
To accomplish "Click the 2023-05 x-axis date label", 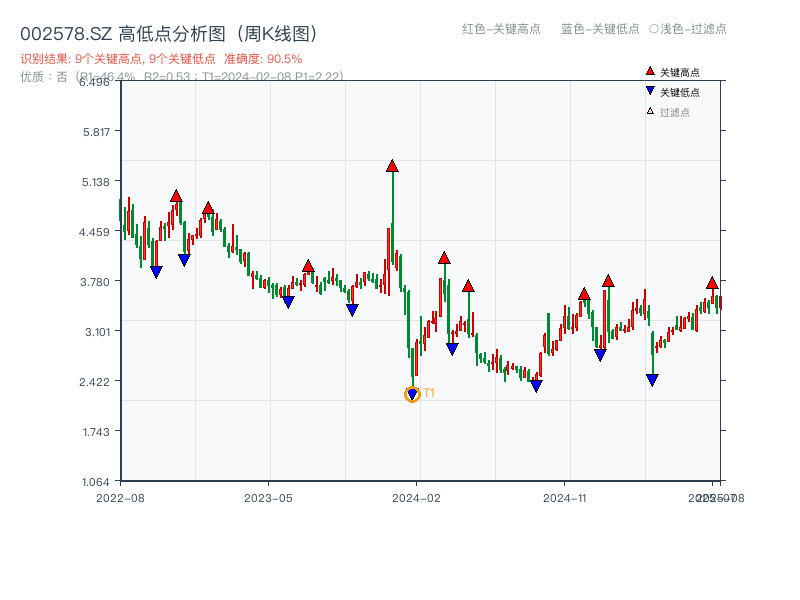I will point(268,497).
